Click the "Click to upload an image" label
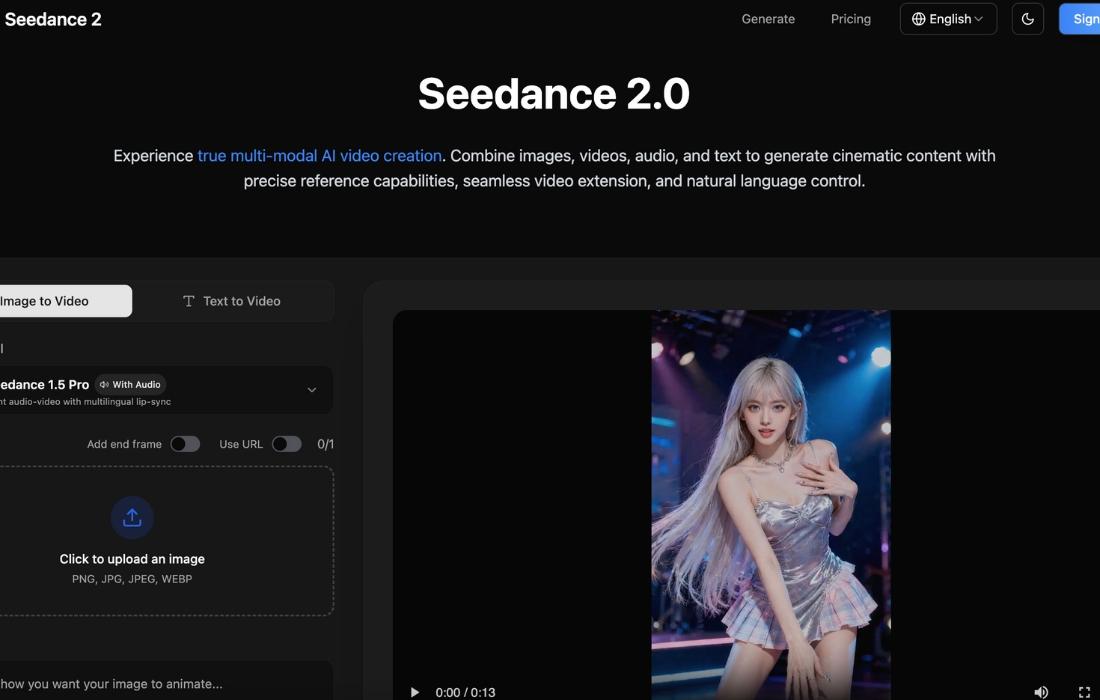The height and width of the screenshot is (700, 1100). point(132,559)
